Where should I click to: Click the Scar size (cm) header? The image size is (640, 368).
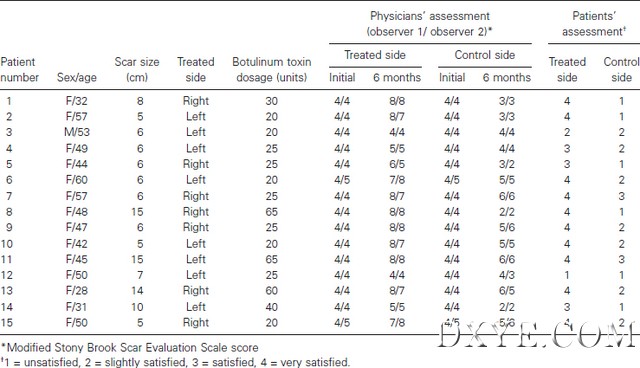click(x=137, y=70)
